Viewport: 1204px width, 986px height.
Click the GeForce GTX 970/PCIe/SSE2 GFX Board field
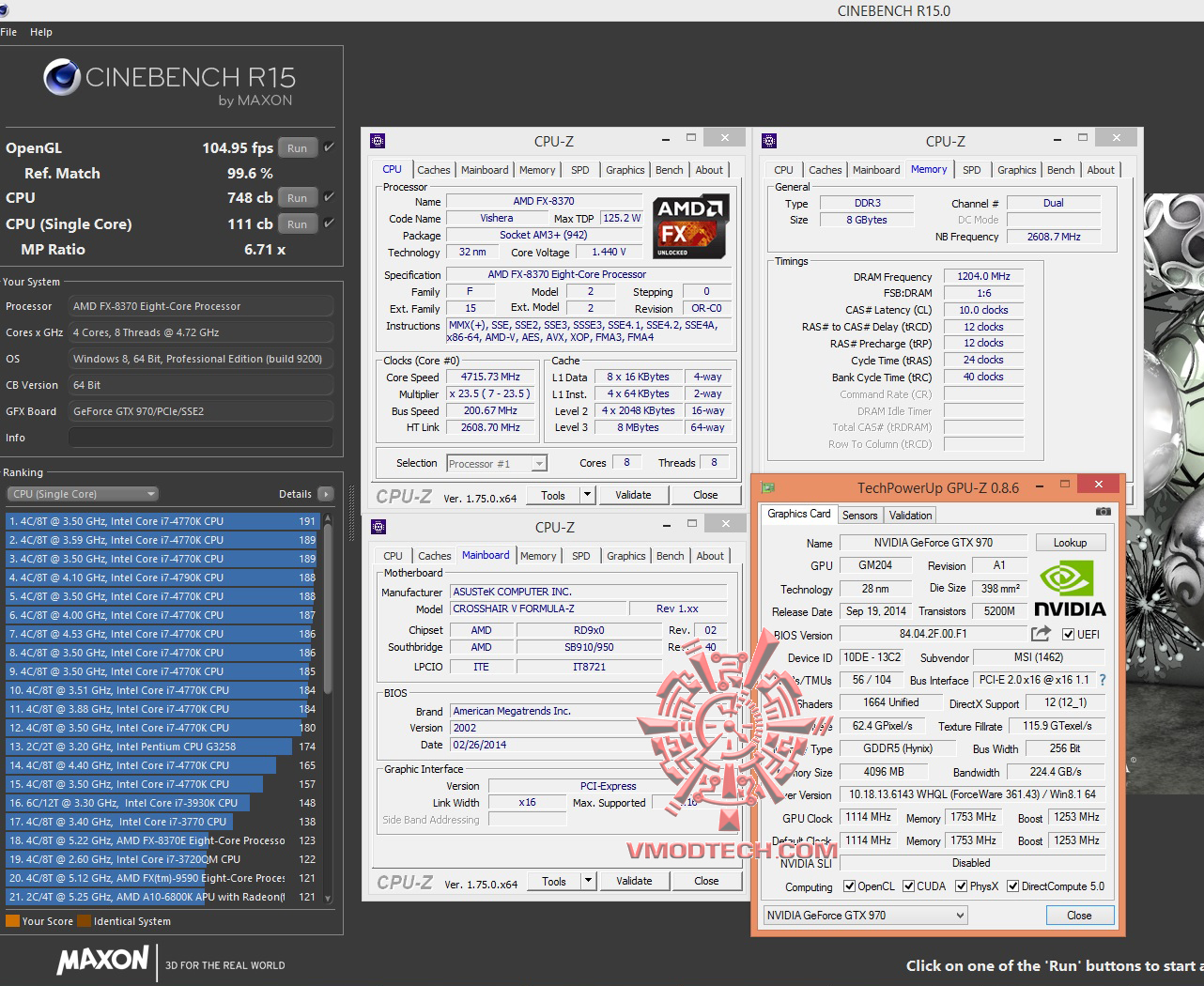[201, 411]
